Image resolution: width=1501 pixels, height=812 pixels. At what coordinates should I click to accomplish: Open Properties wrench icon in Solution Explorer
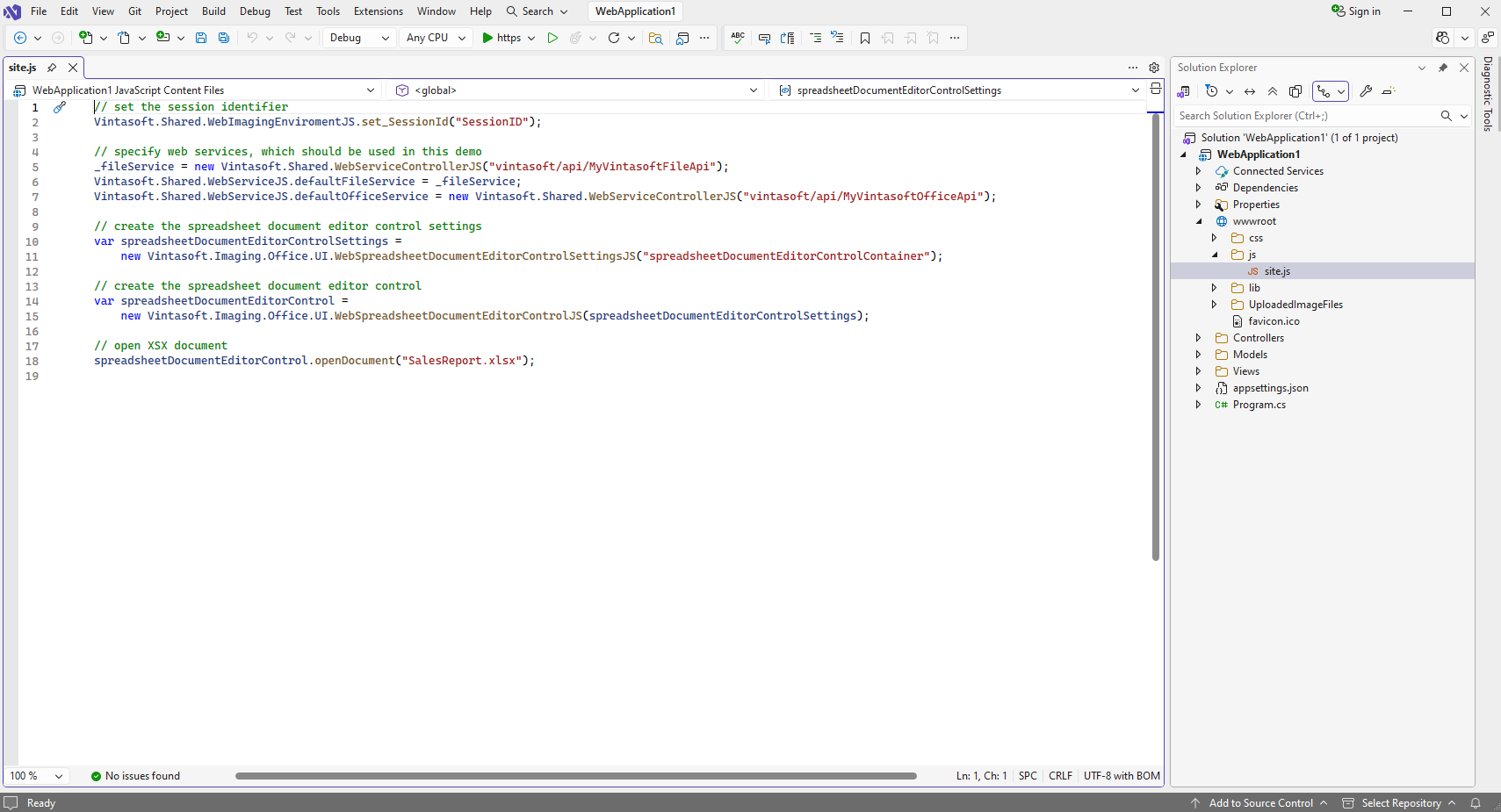1366,91
